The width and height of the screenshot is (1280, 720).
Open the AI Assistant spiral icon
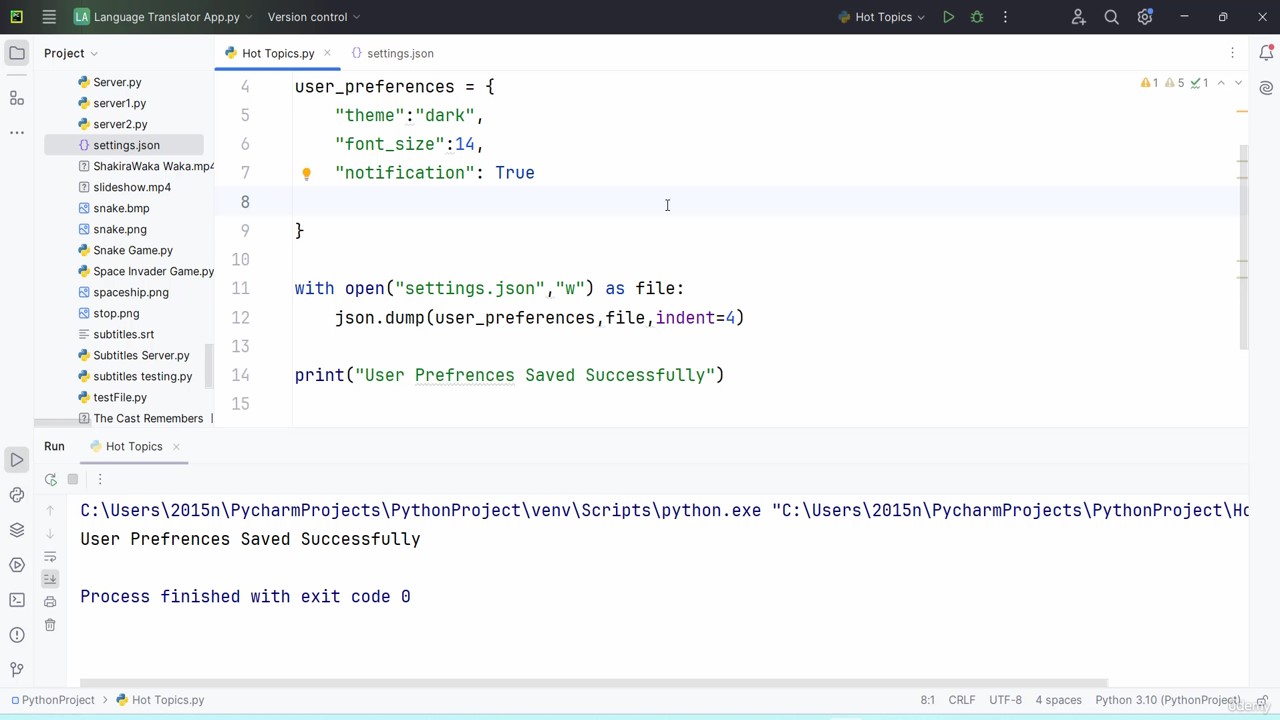pos(1267,88)
